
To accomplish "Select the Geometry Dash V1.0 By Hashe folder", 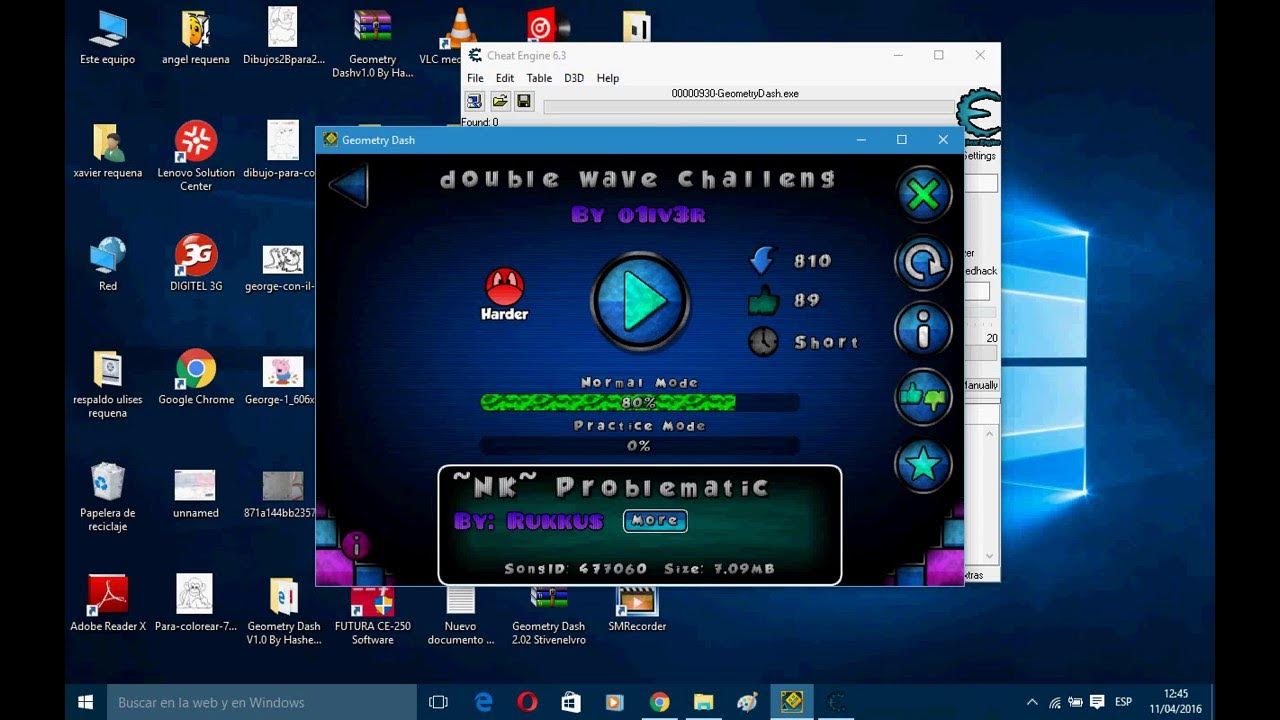I will click(284, 611).
